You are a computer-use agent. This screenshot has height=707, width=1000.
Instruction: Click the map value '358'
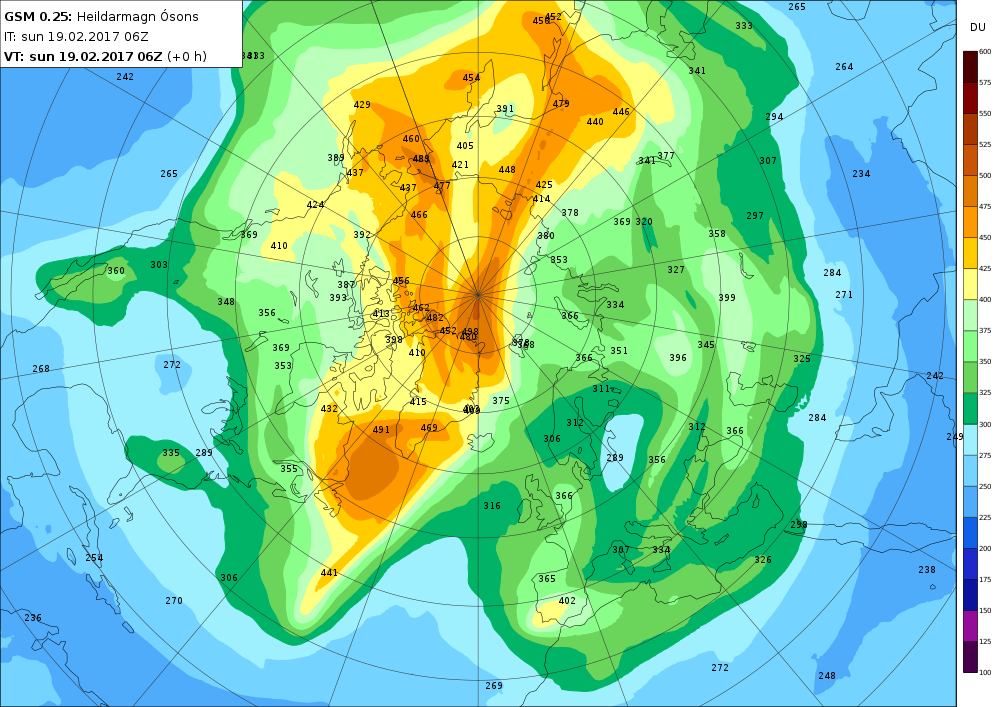(x=717, y=234)
